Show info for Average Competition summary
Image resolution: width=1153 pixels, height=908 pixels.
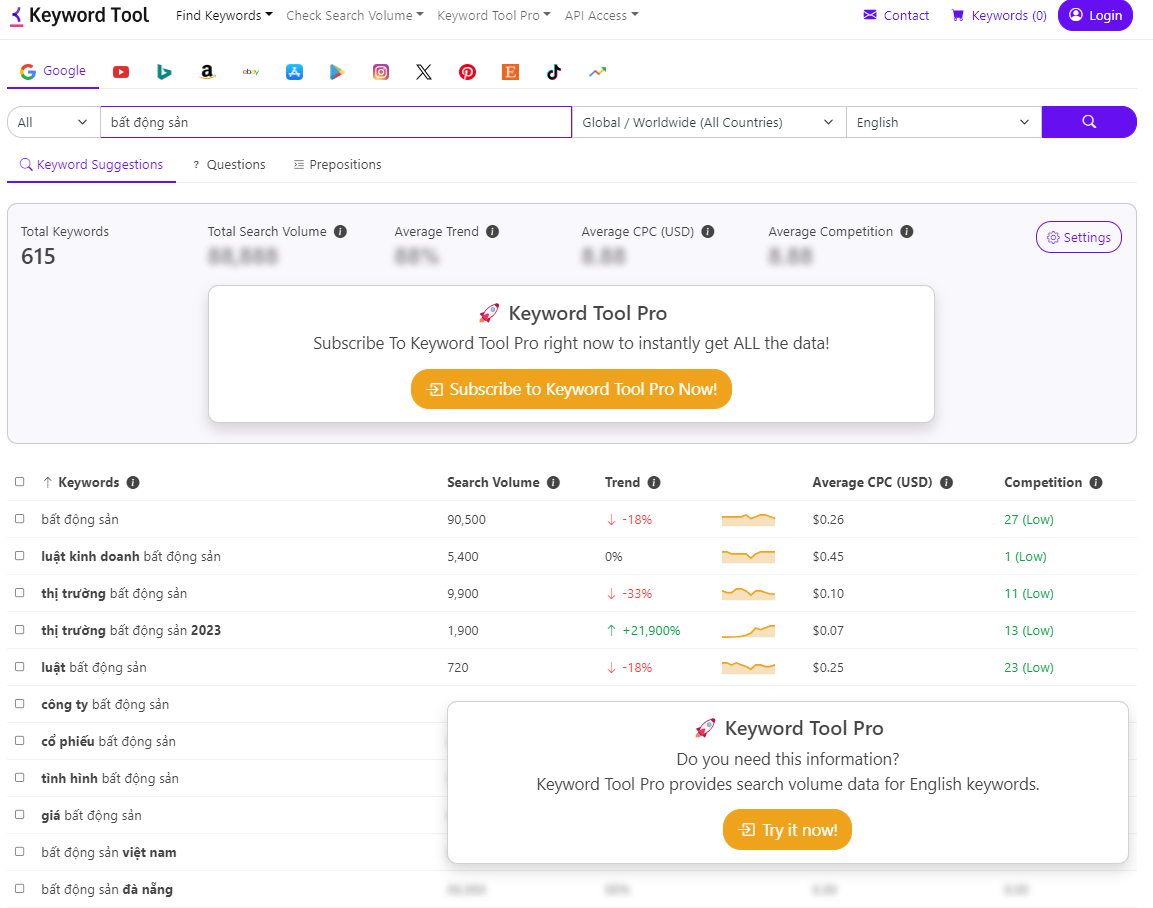pos(907,232)
